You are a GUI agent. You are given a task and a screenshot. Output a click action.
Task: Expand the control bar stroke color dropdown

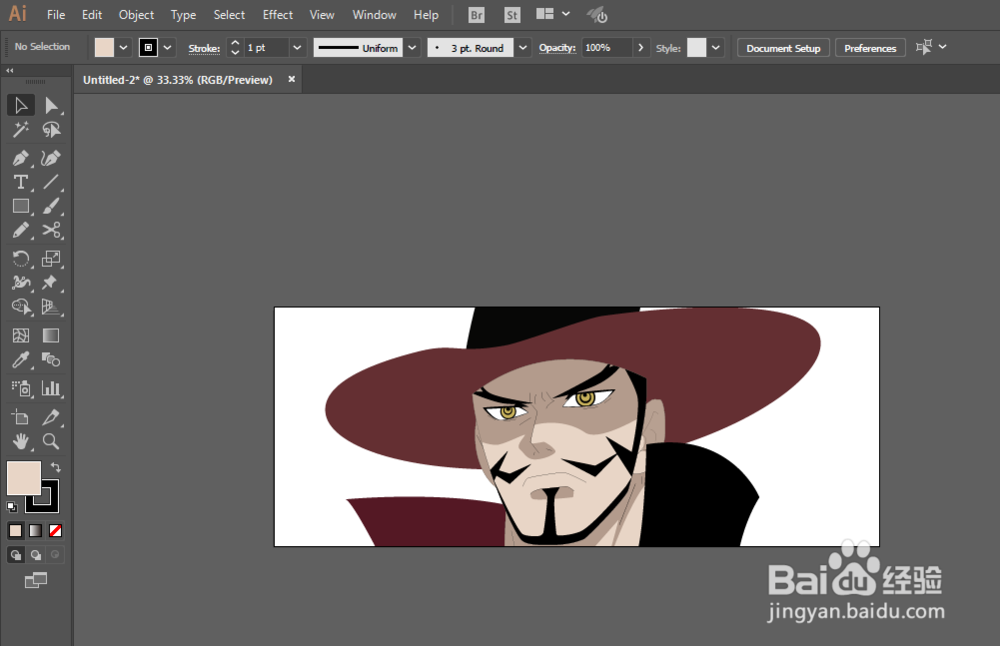pos(167,47)
